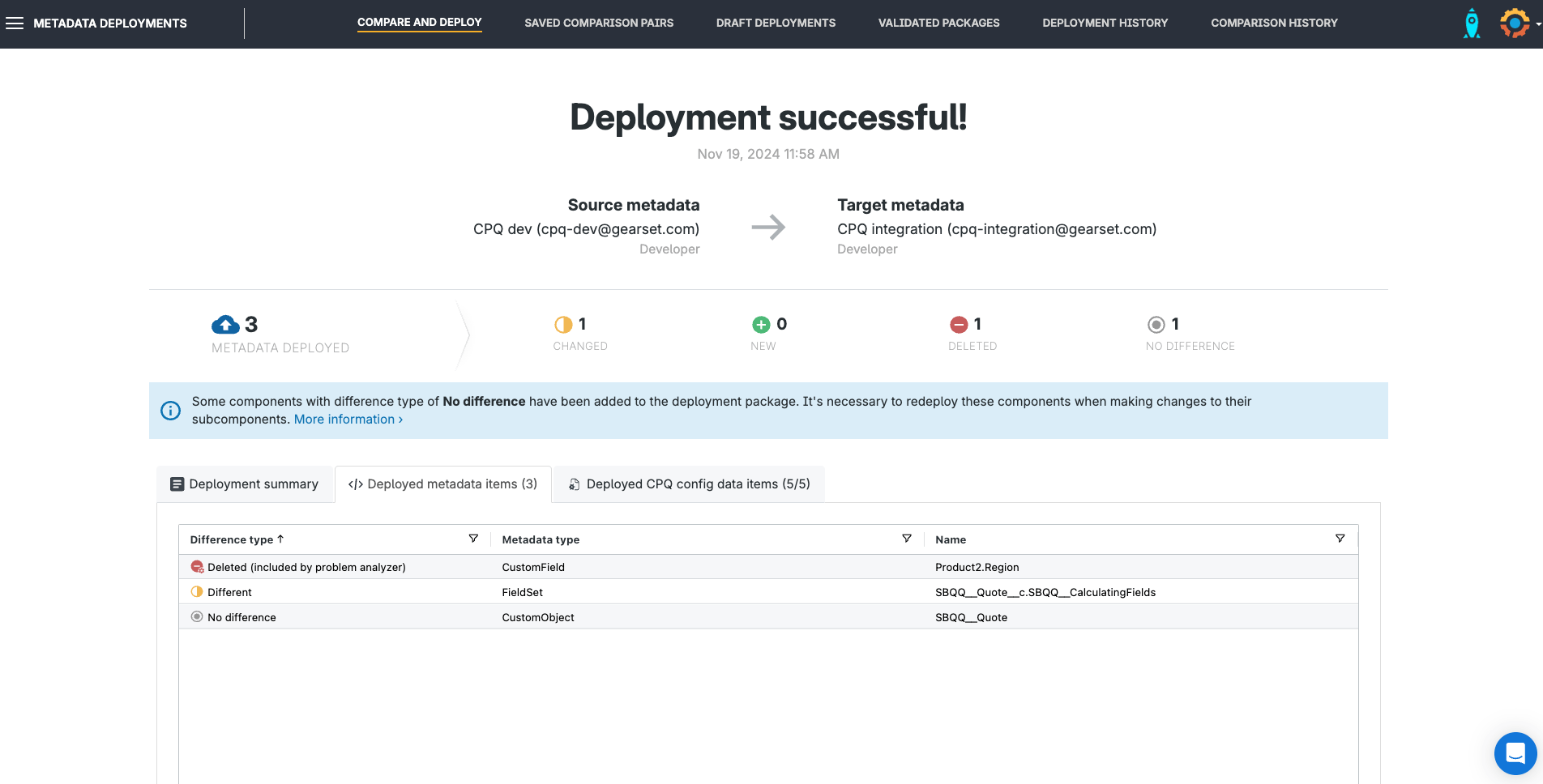Image resolution: width=1543 pixels, height=784 pixels.
Task: Click the rocket icon in header
Action: pyautogui.click(x=1472, y=23)
